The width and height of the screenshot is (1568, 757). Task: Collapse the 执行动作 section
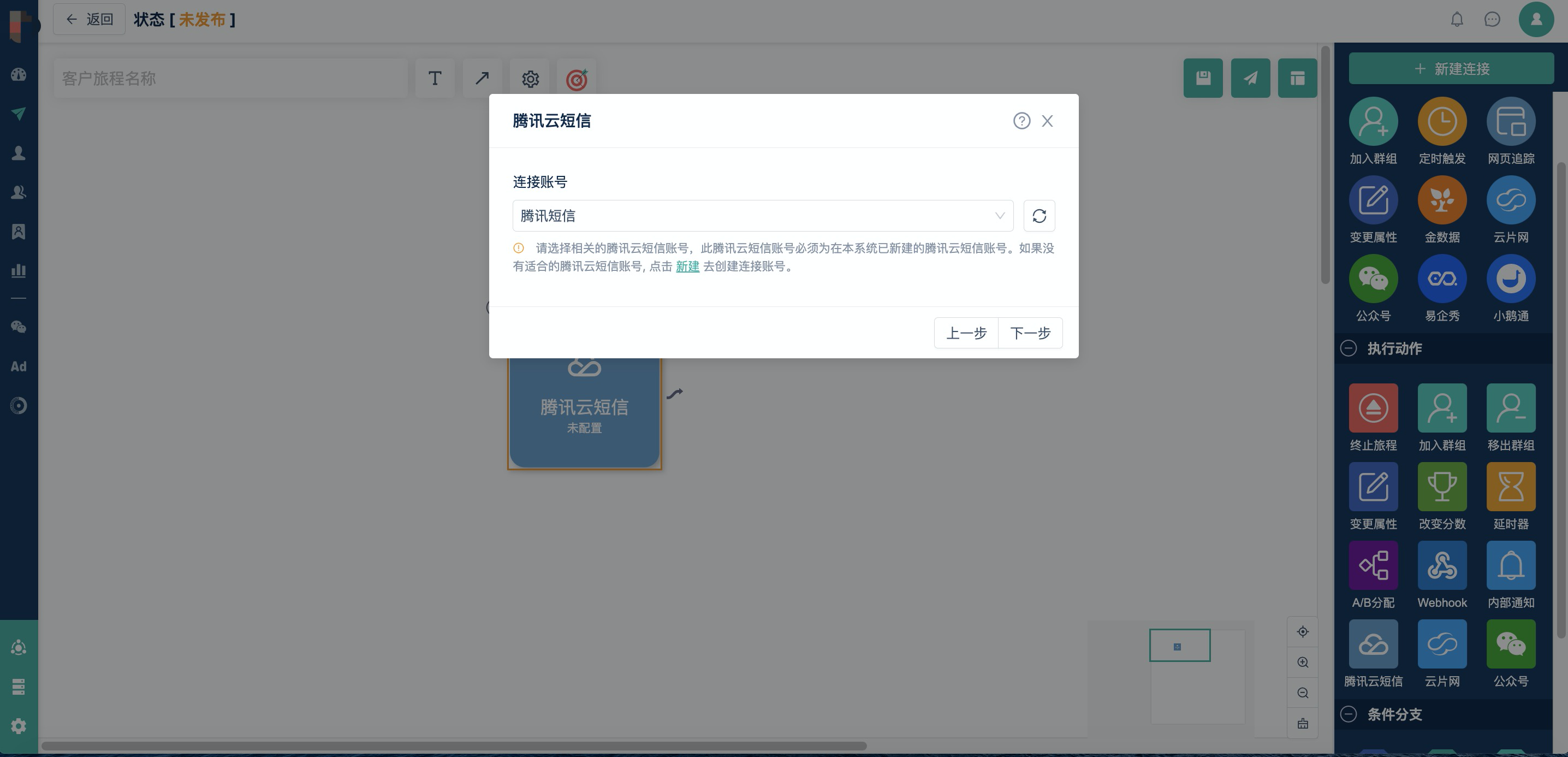(x=1349, y=348)
